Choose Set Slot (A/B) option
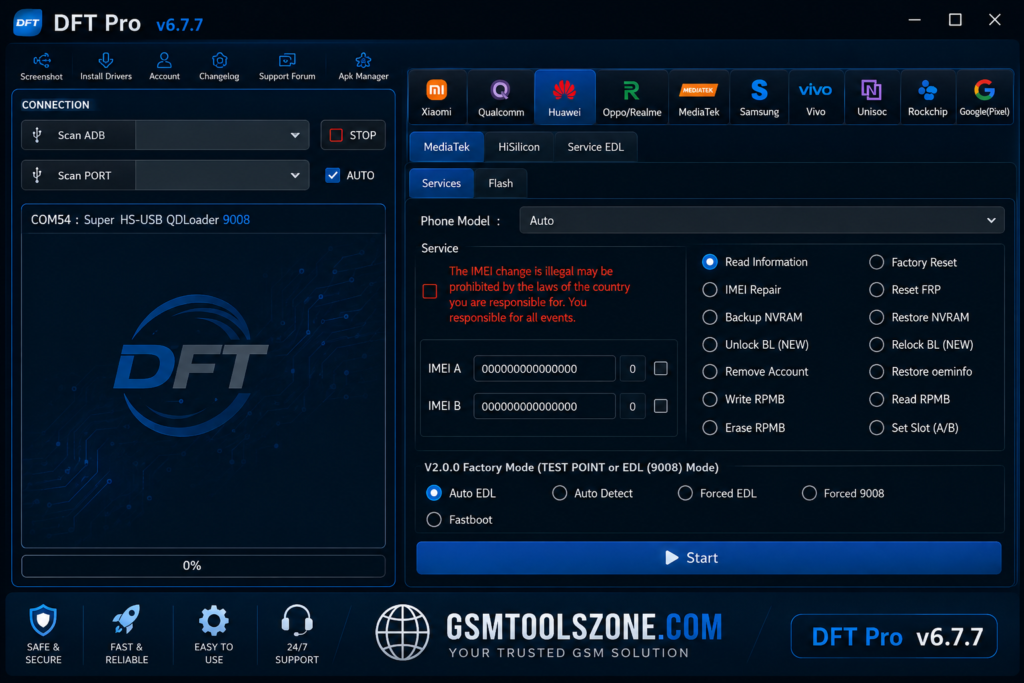Screen dimensions: 1024x683 [x=876, y=428]
